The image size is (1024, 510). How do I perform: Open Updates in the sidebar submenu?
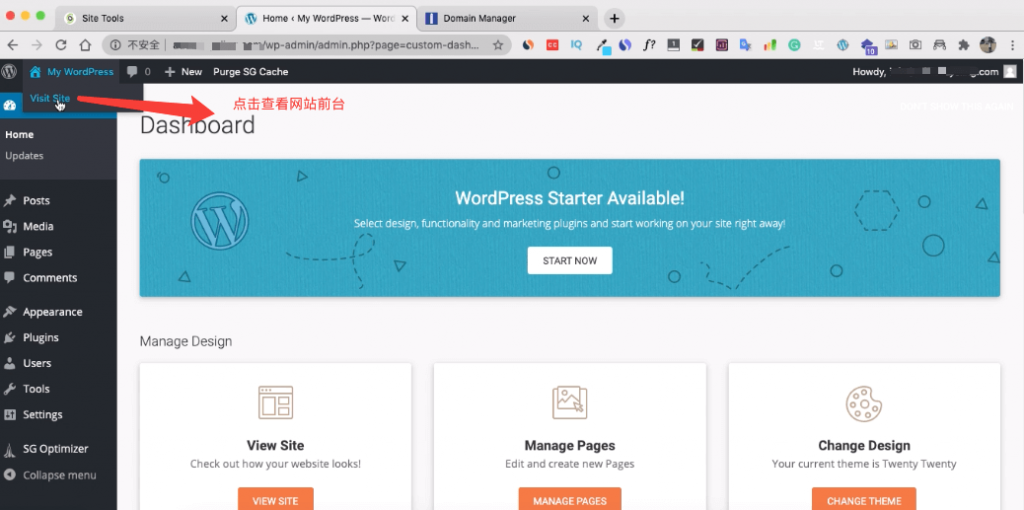click(x=24, y=156)
